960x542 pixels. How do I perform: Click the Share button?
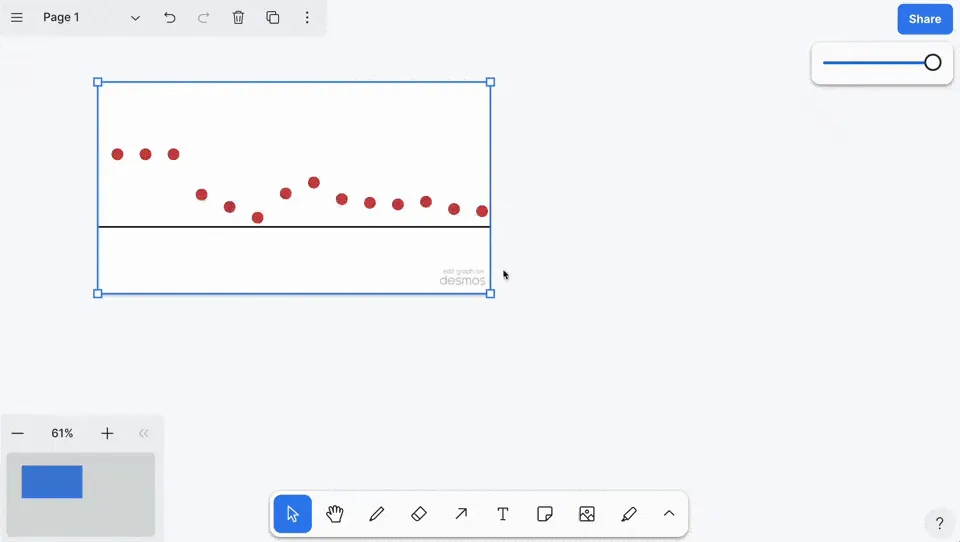coord(924,19)
